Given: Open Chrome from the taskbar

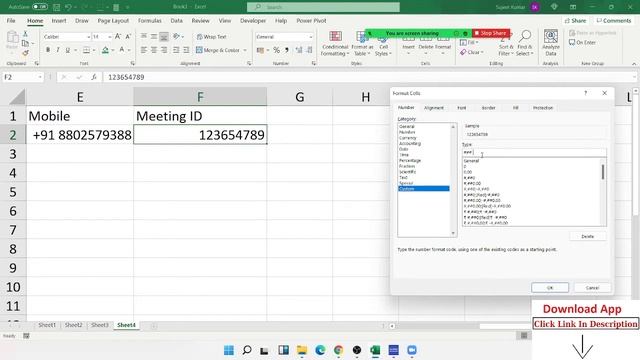Looking at the screenshot, I should [x=338, y=350].
